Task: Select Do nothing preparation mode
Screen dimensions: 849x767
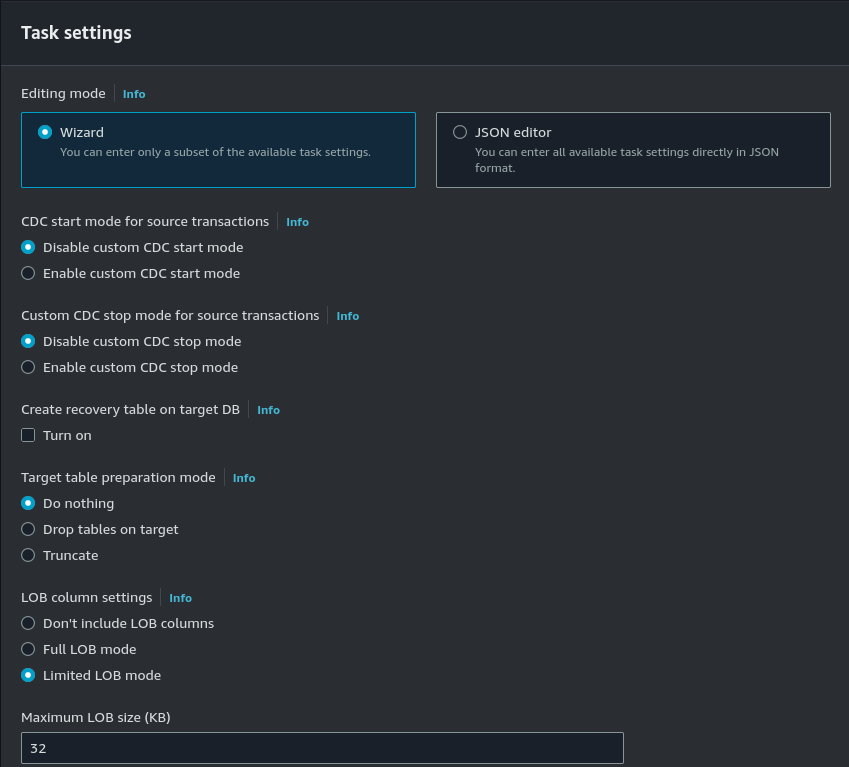Action: (x=28, y=503)
